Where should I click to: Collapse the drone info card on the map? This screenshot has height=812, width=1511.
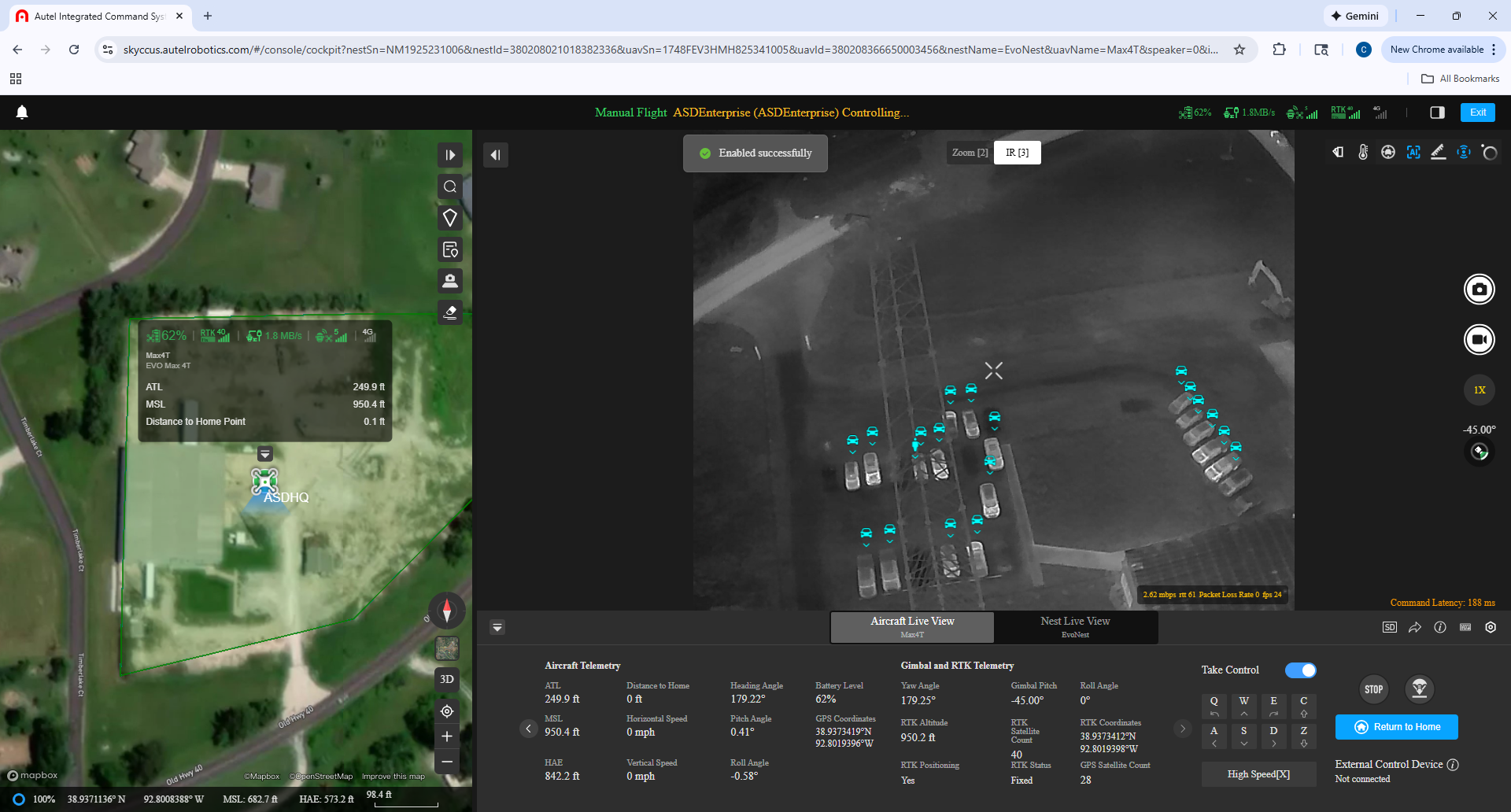point(265,454)
